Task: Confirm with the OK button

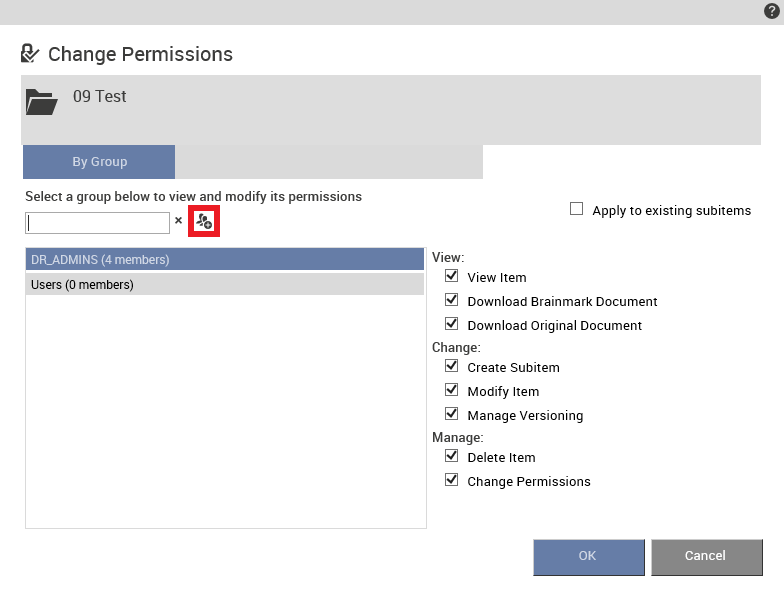Action: 588,557
